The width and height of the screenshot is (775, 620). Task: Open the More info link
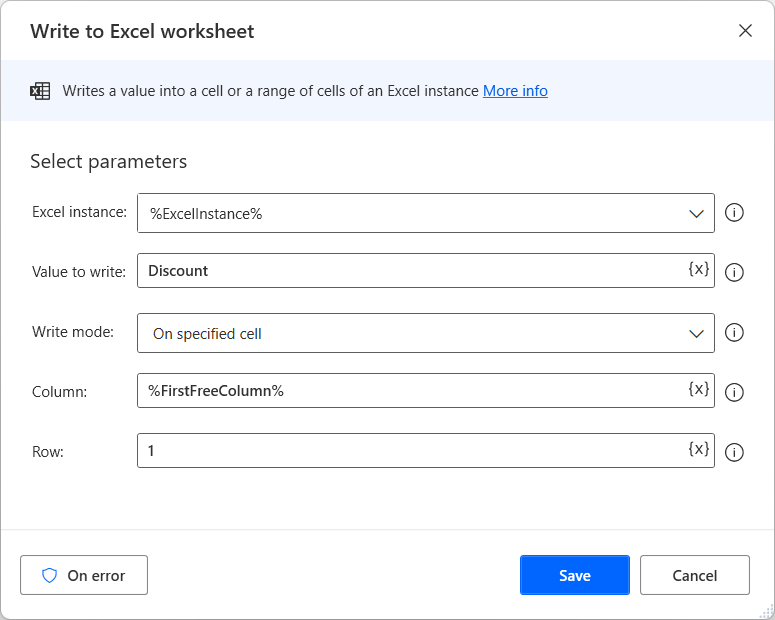coord(515,91)
